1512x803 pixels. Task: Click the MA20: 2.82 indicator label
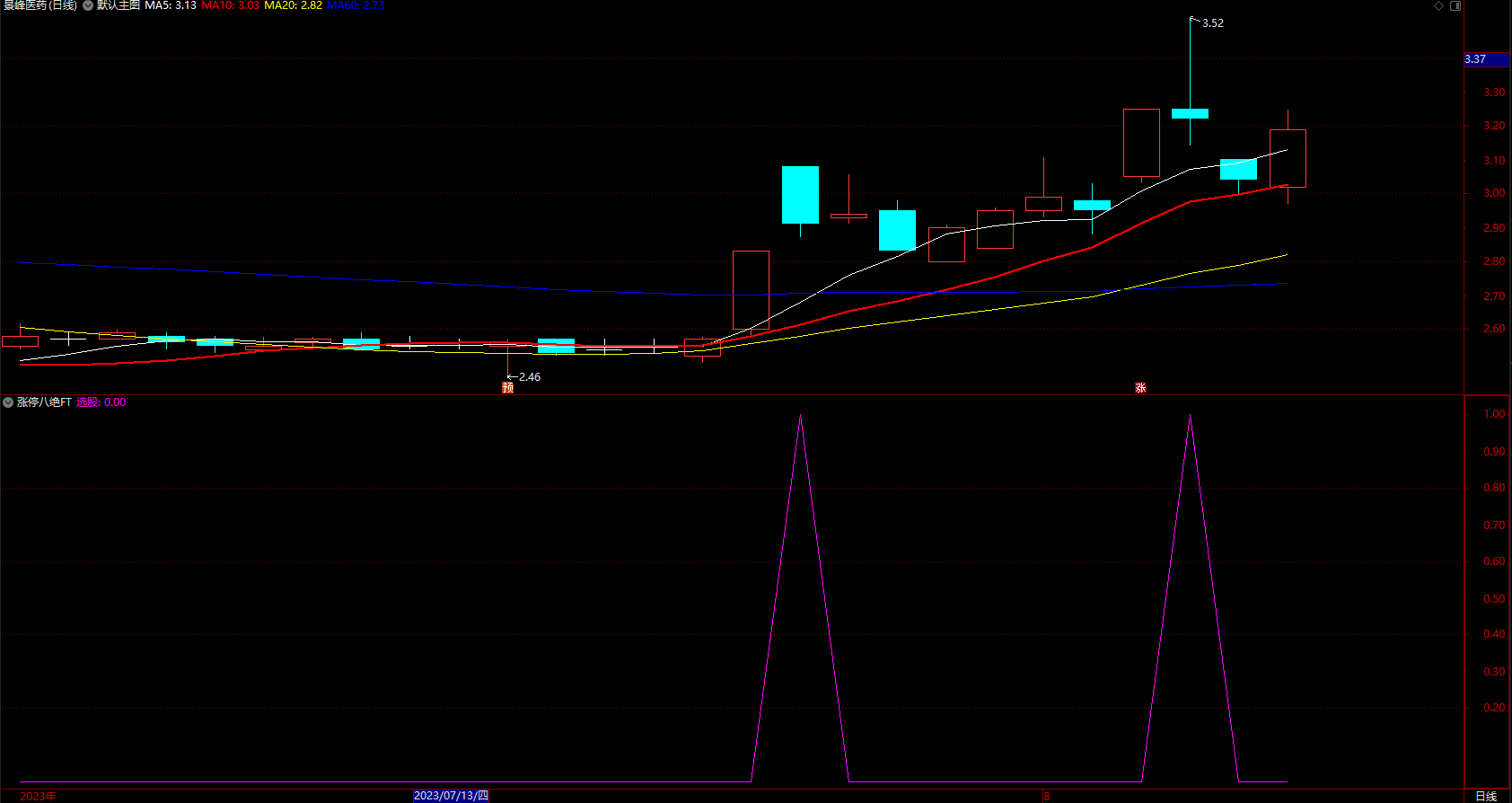[293, 5]
